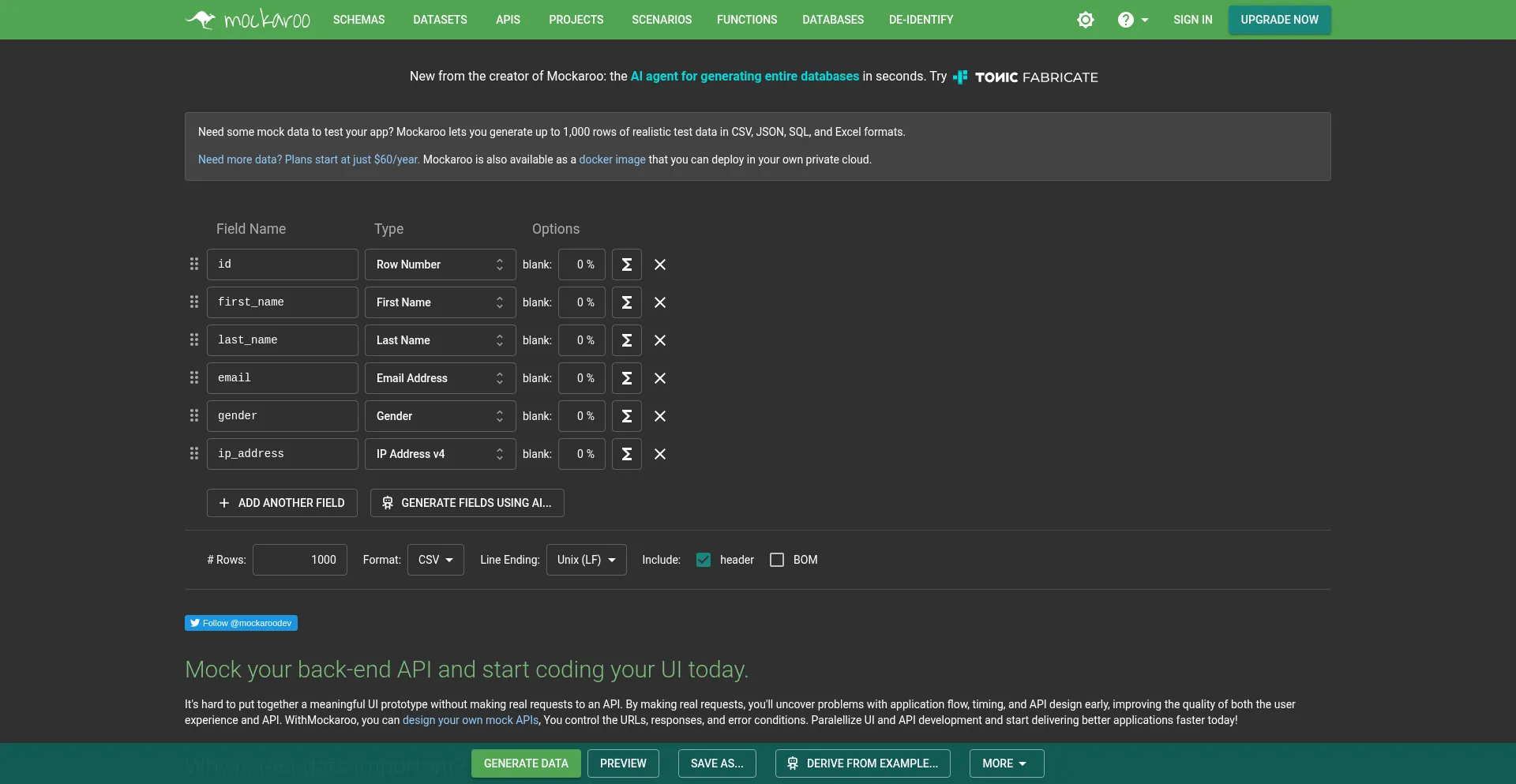Open the Projects page
The width and height of the screenshot is (1516, 784).
(x=576, y=20)
